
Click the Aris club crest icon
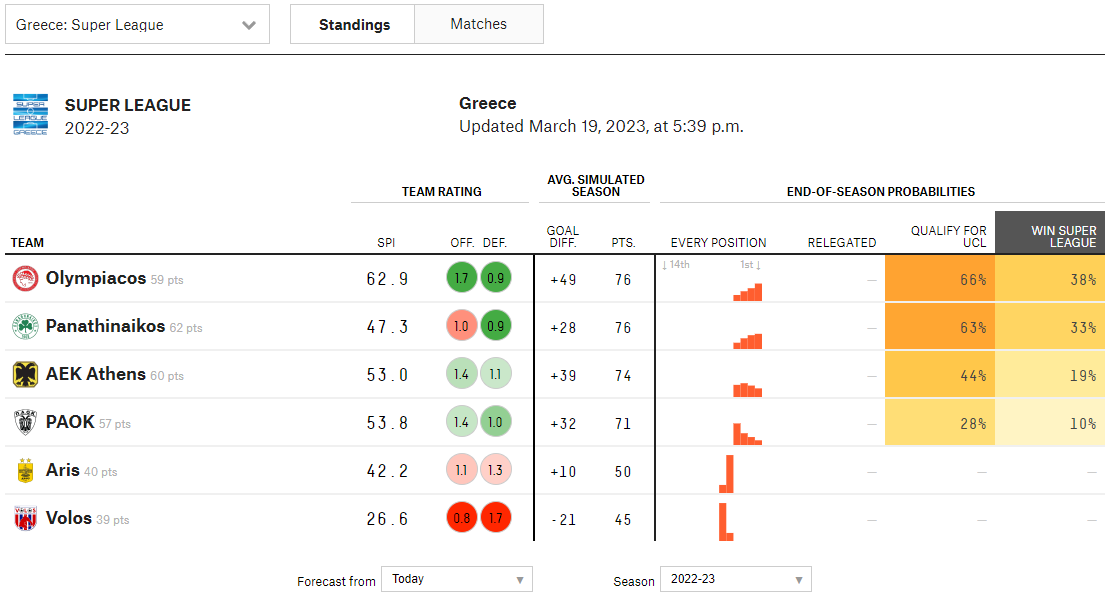pos(25,471)
